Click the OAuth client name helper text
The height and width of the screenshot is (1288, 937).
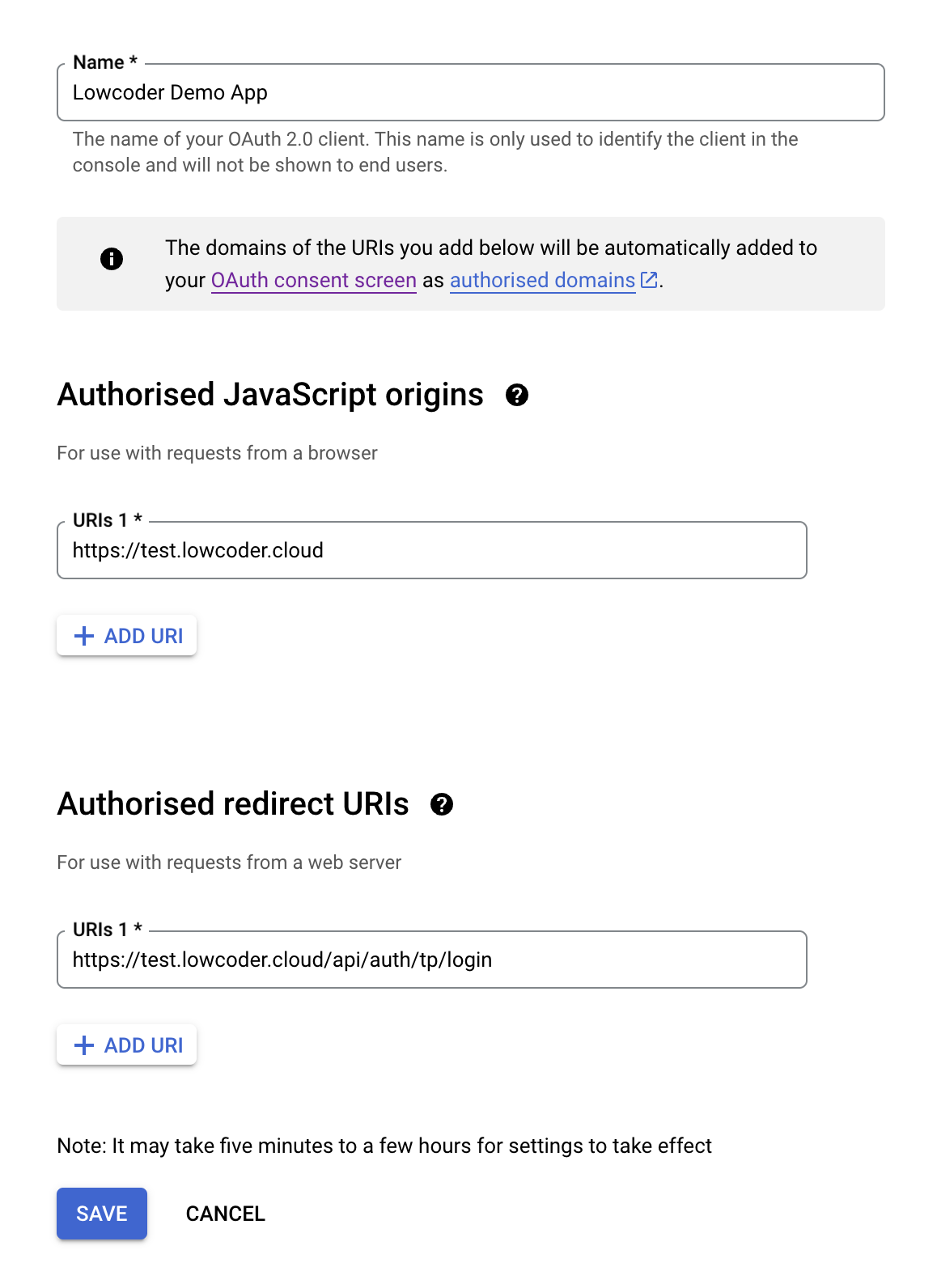click(x=435, y=152)
